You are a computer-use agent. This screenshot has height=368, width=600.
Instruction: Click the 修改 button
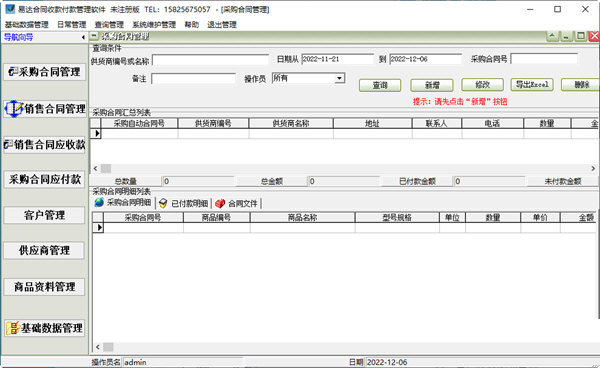point(482,85)
